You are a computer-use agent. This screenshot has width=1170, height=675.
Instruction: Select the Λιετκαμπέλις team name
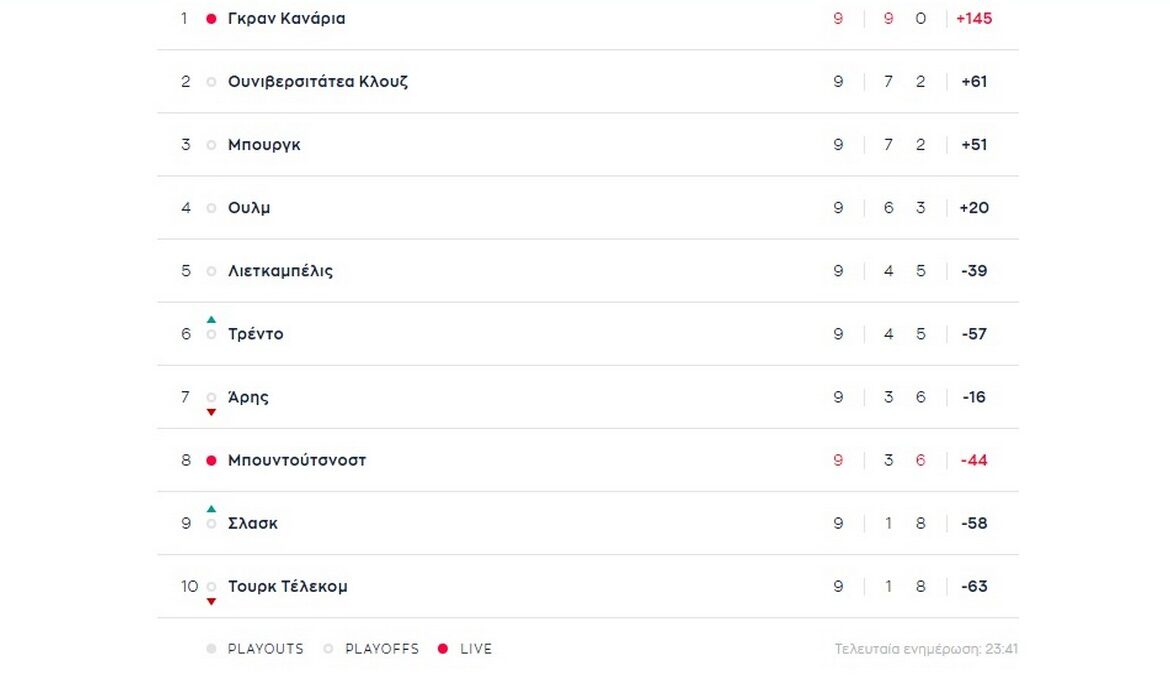pyautogui.click(x=280, y=271)
